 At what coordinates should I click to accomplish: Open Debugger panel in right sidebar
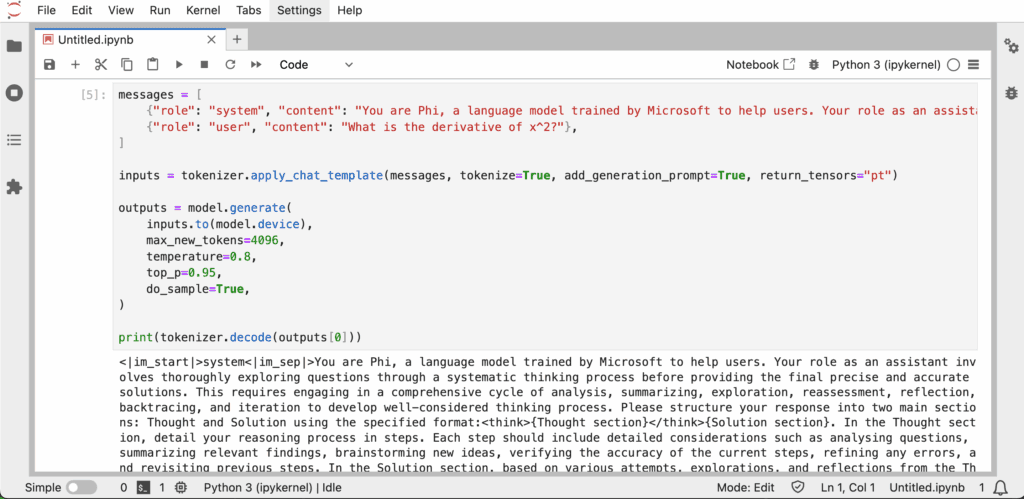1011,93
